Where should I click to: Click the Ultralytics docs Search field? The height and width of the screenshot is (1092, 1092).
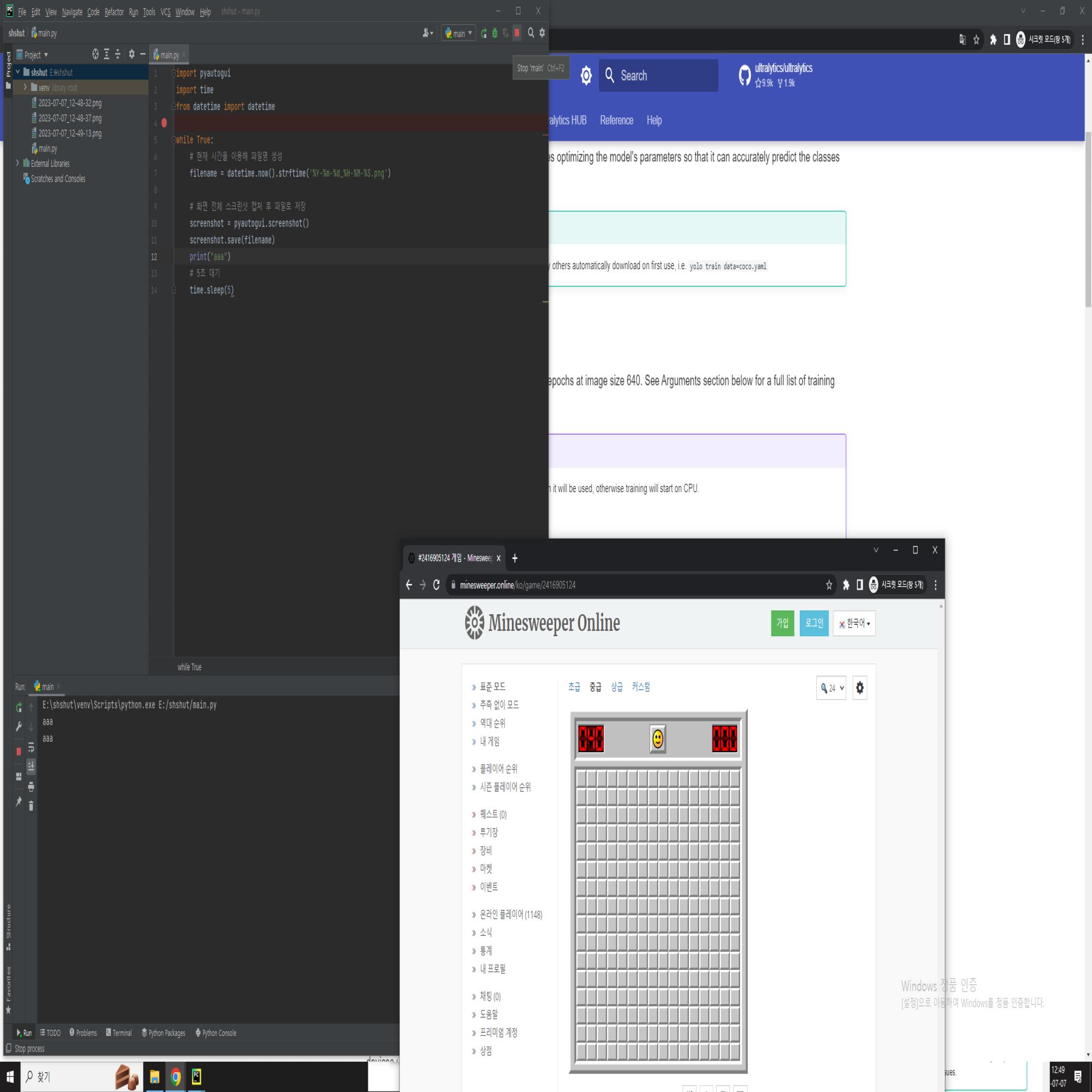659,75
